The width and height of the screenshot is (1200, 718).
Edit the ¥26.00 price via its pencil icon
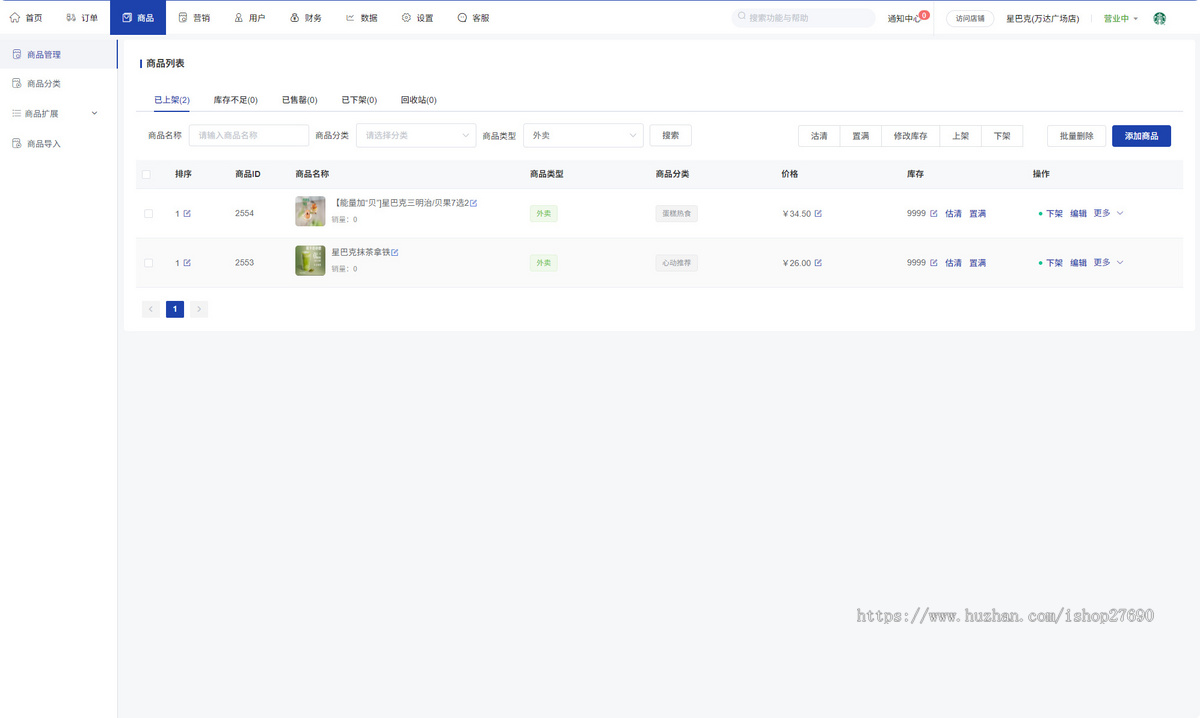point(818,263)
